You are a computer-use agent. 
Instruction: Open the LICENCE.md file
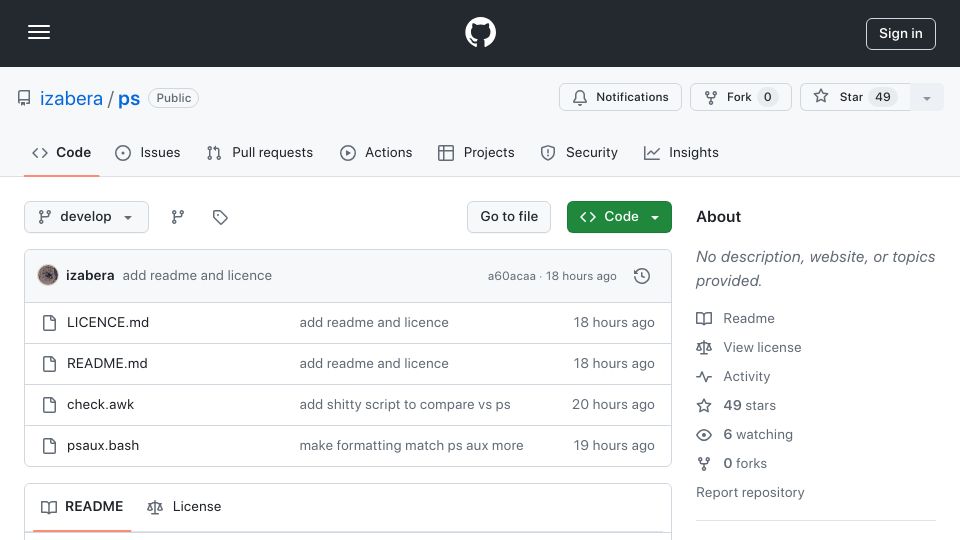108,323
